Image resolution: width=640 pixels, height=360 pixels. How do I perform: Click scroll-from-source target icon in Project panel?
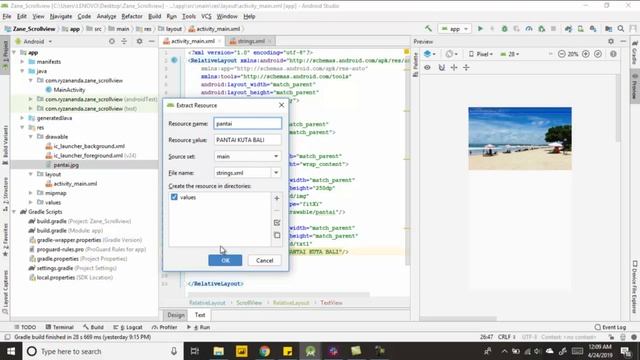pyautogui.click(x=111, y=41)
